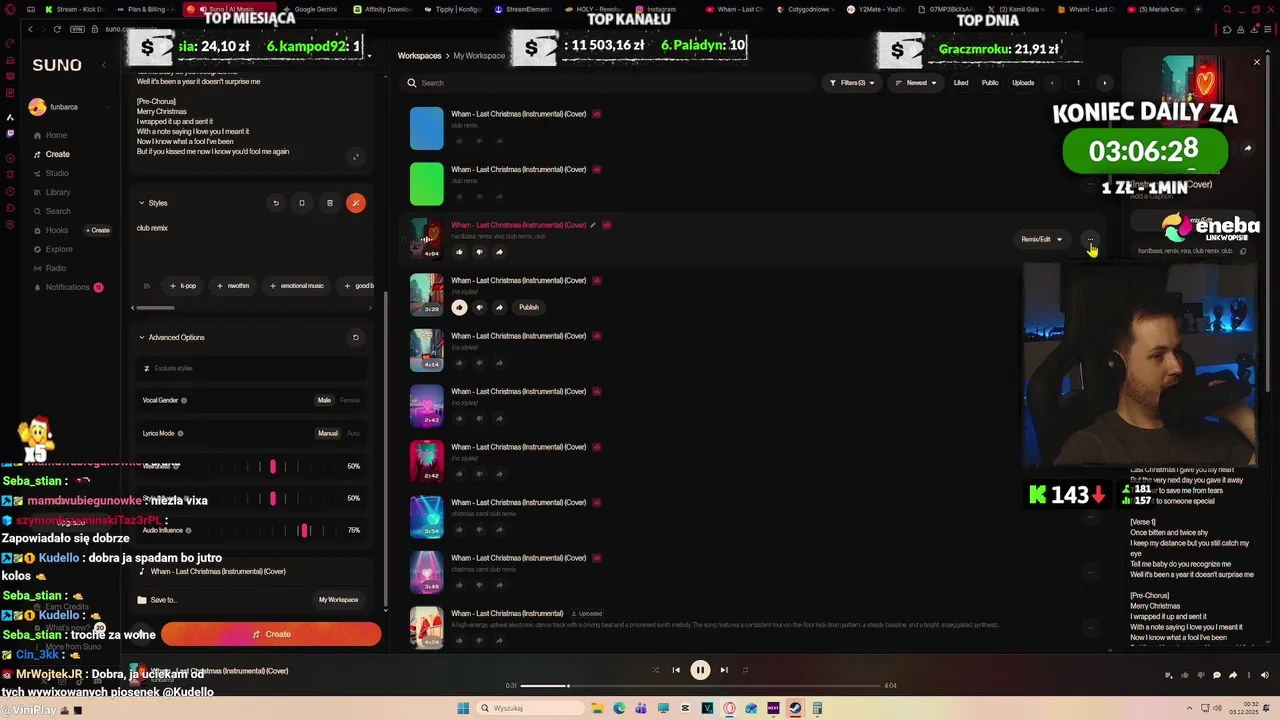Click the orange Create button
This screenshot has height=720, width=1280.
tap(271, 634)
